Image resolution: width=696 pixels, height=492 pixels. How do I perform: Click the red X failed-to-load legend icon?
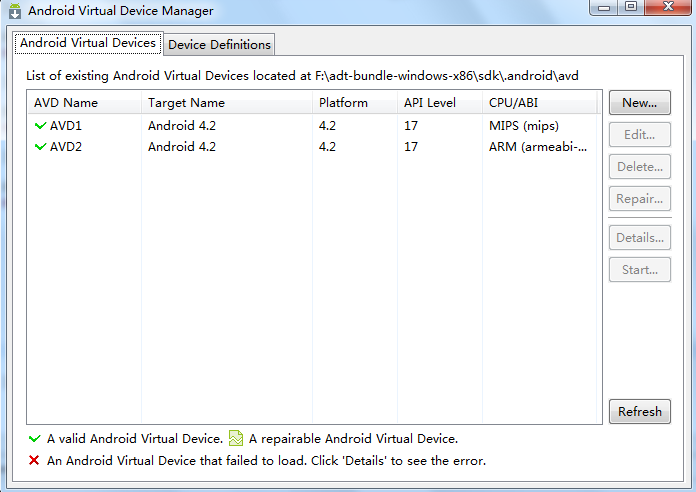point(34,460)
